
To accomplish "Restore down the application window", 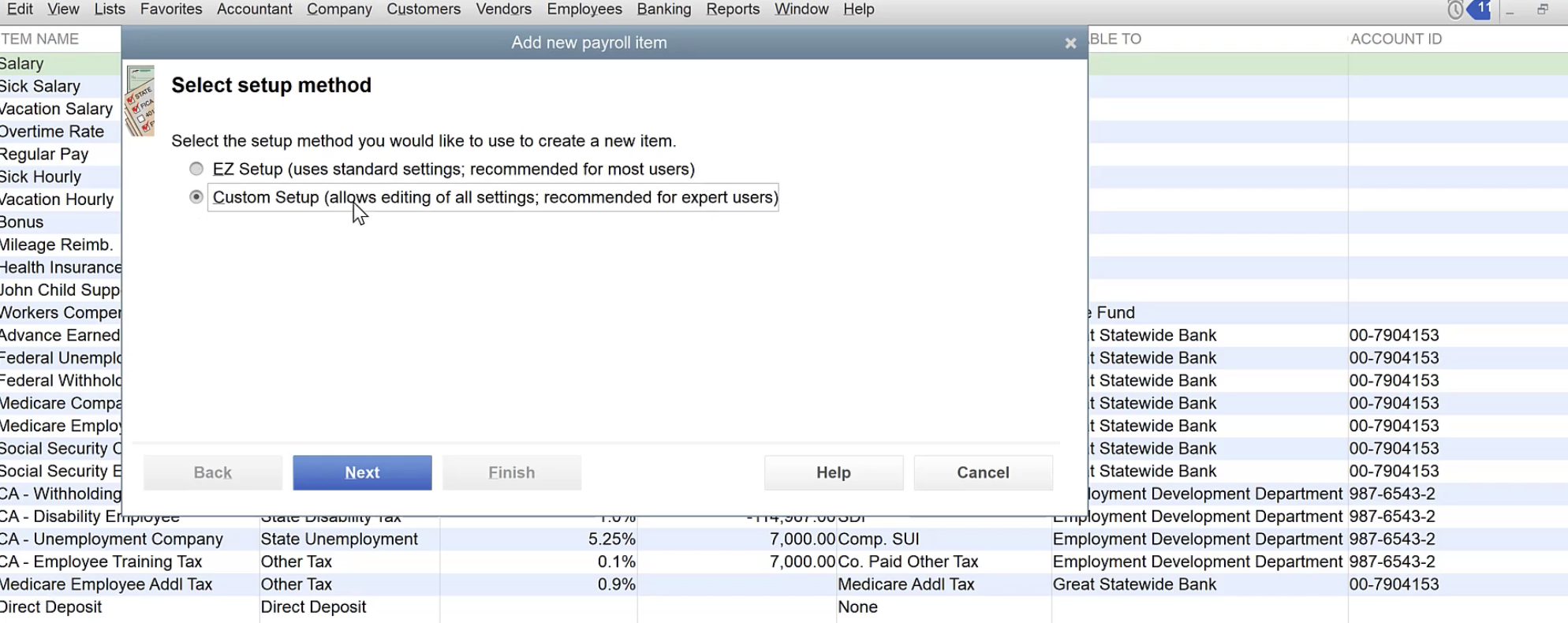I will [1542, 10].
